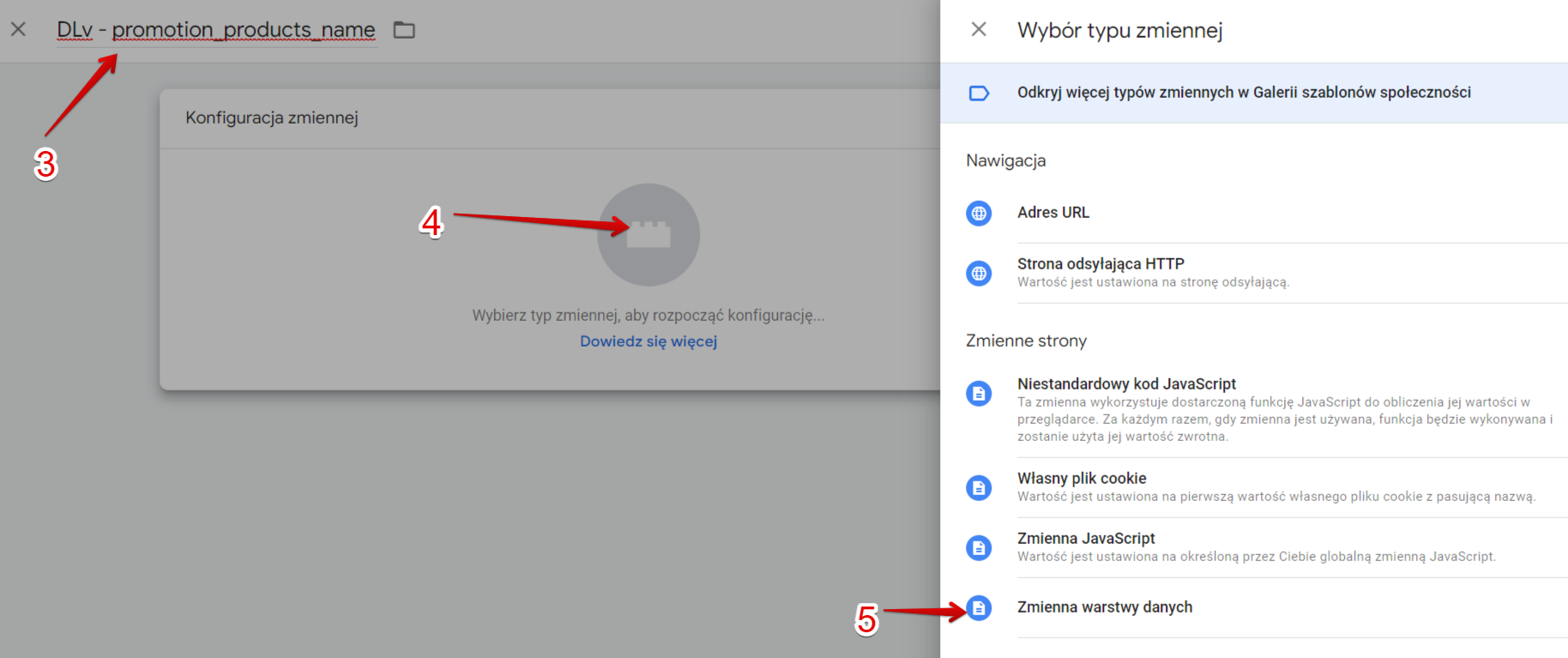Close the Wybór typu zmiennej panel
This screenshot has height=658, width=1568.
point(979,29)
